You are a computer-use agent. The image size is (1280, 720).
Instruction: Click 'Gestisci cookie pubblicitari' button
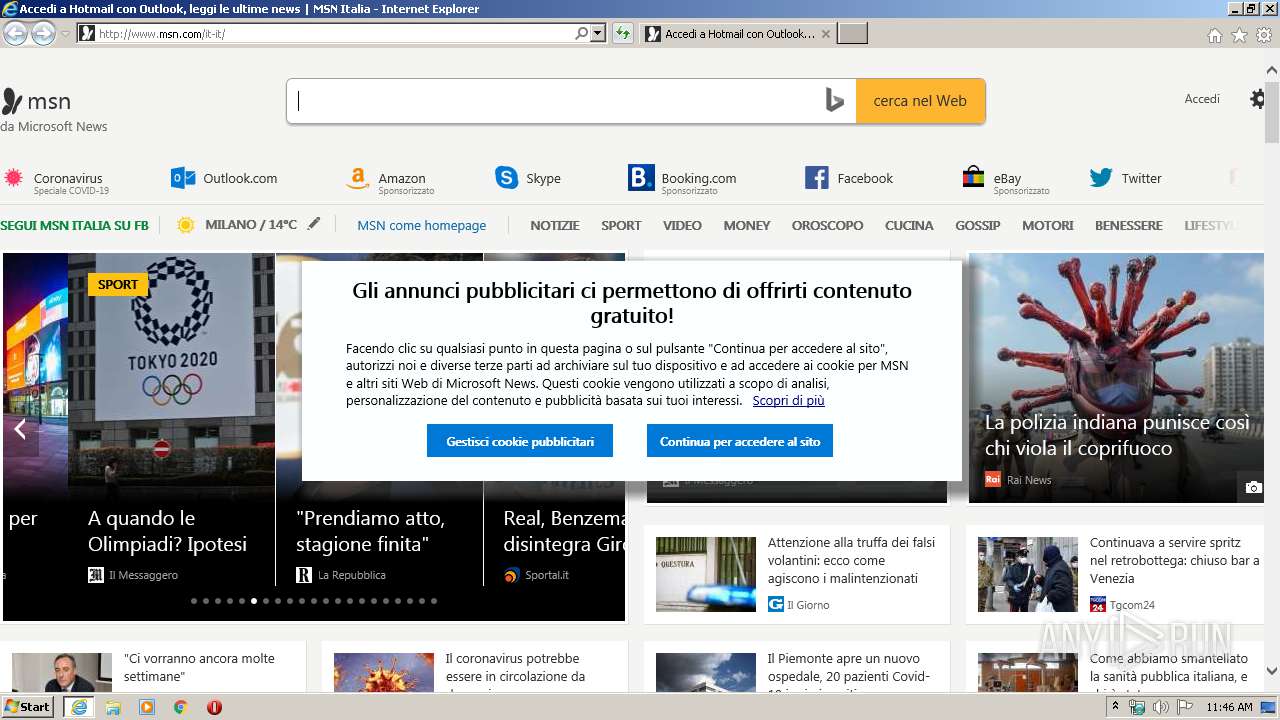[520, 441]
